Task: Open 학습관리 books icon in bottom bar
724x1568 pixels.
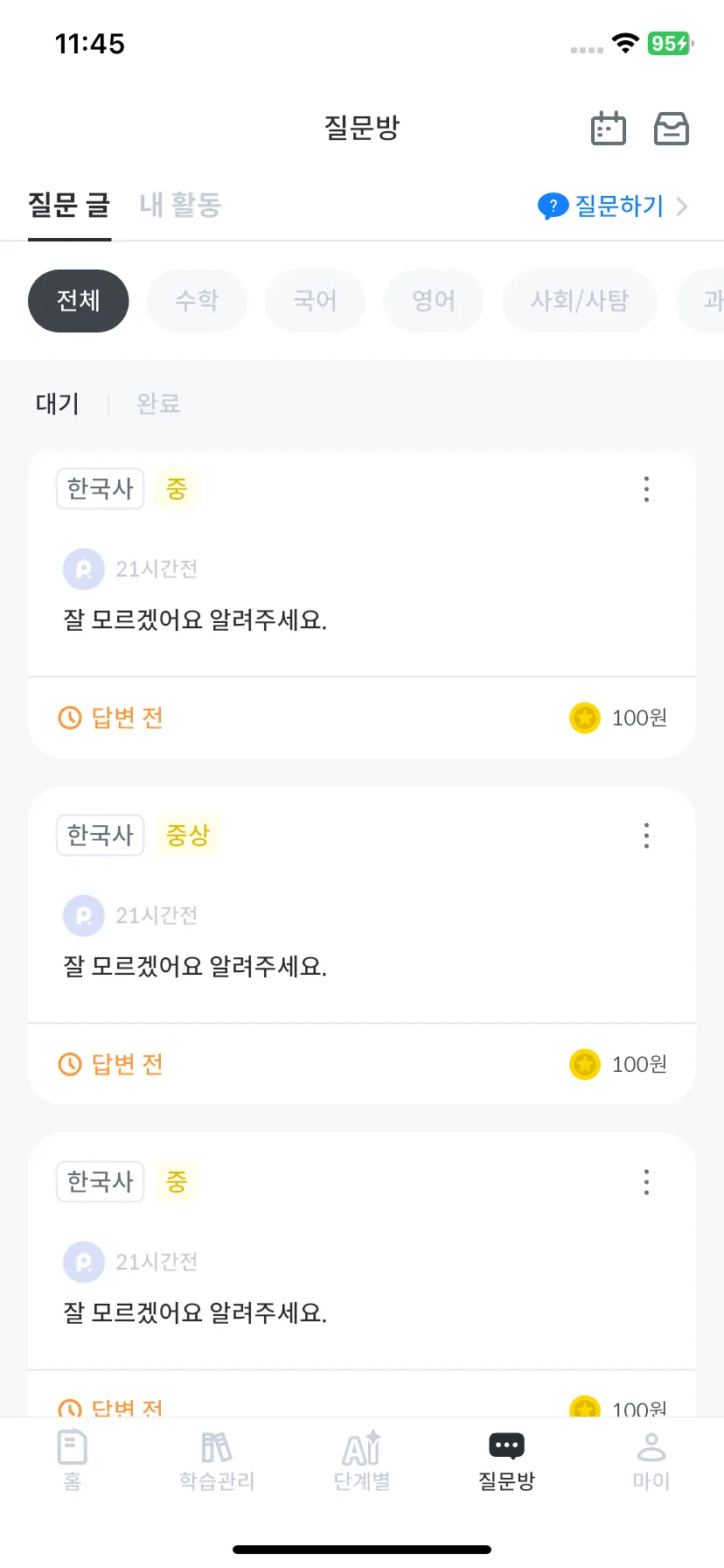Action: [x=217, y=1447]
